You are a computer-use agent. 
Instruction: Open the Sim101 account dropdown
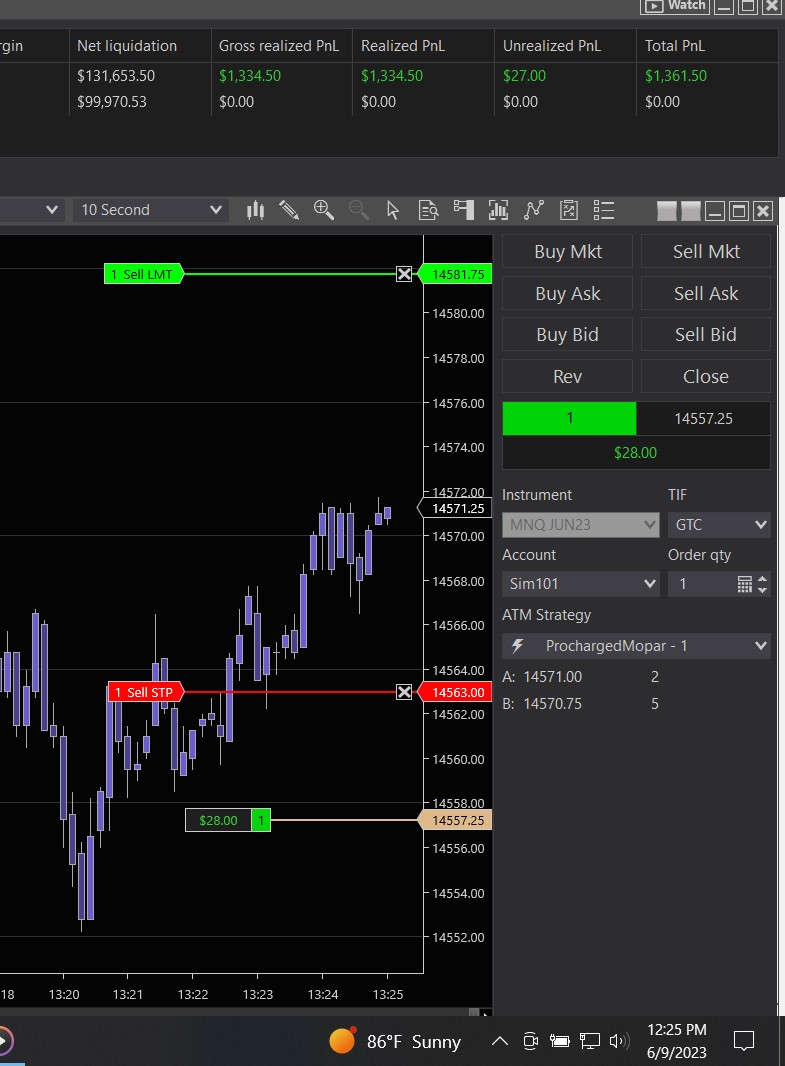tap(580, 584)
